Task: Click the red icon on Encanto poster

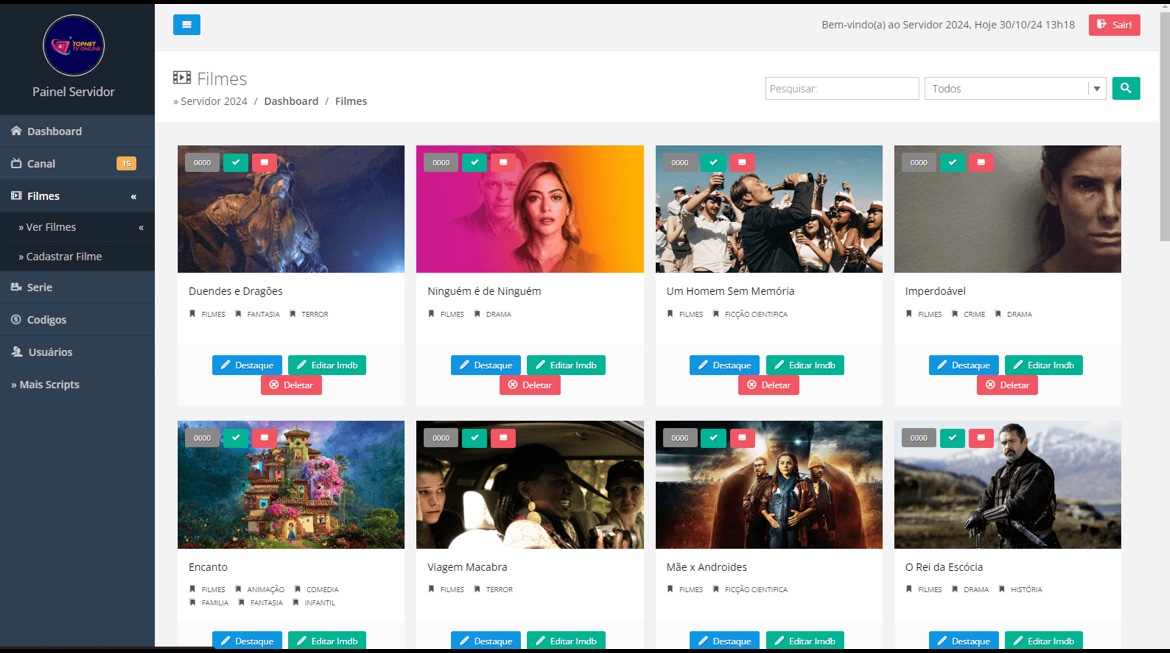Action: click(x=264, y=437)
